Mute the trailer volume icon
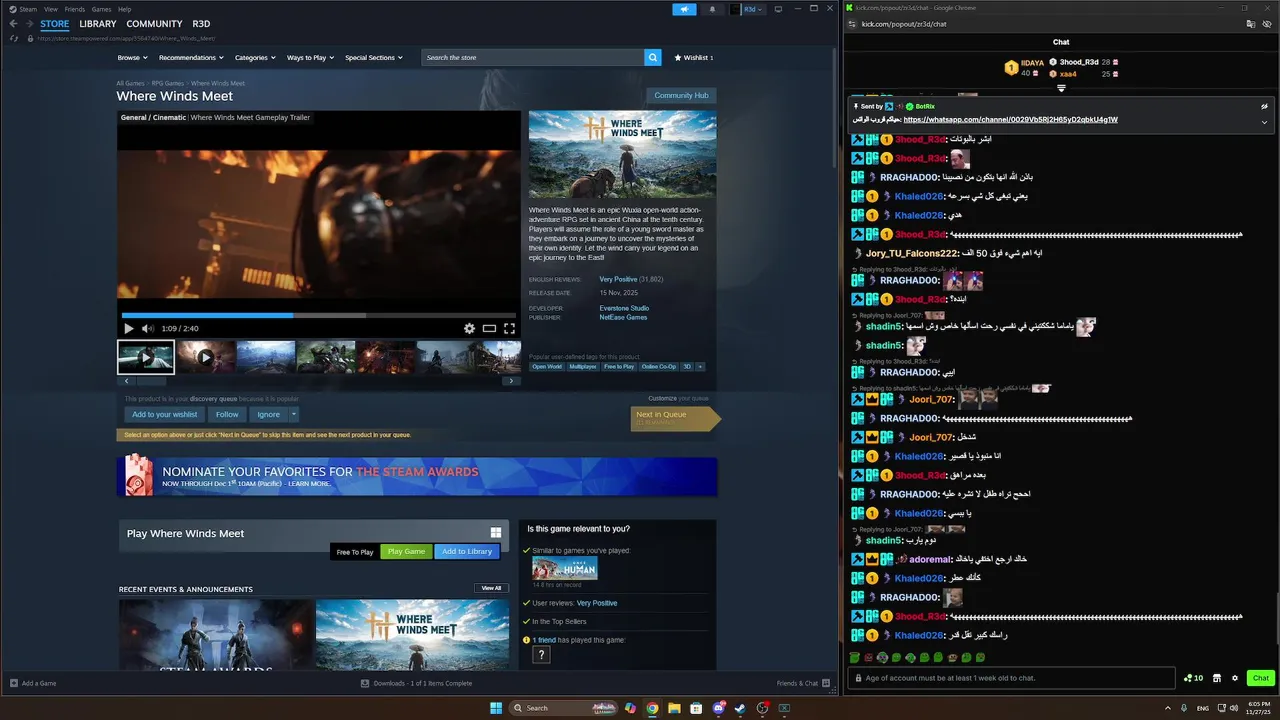Screen dimensions: 1280x720 [x=147, y=328]
